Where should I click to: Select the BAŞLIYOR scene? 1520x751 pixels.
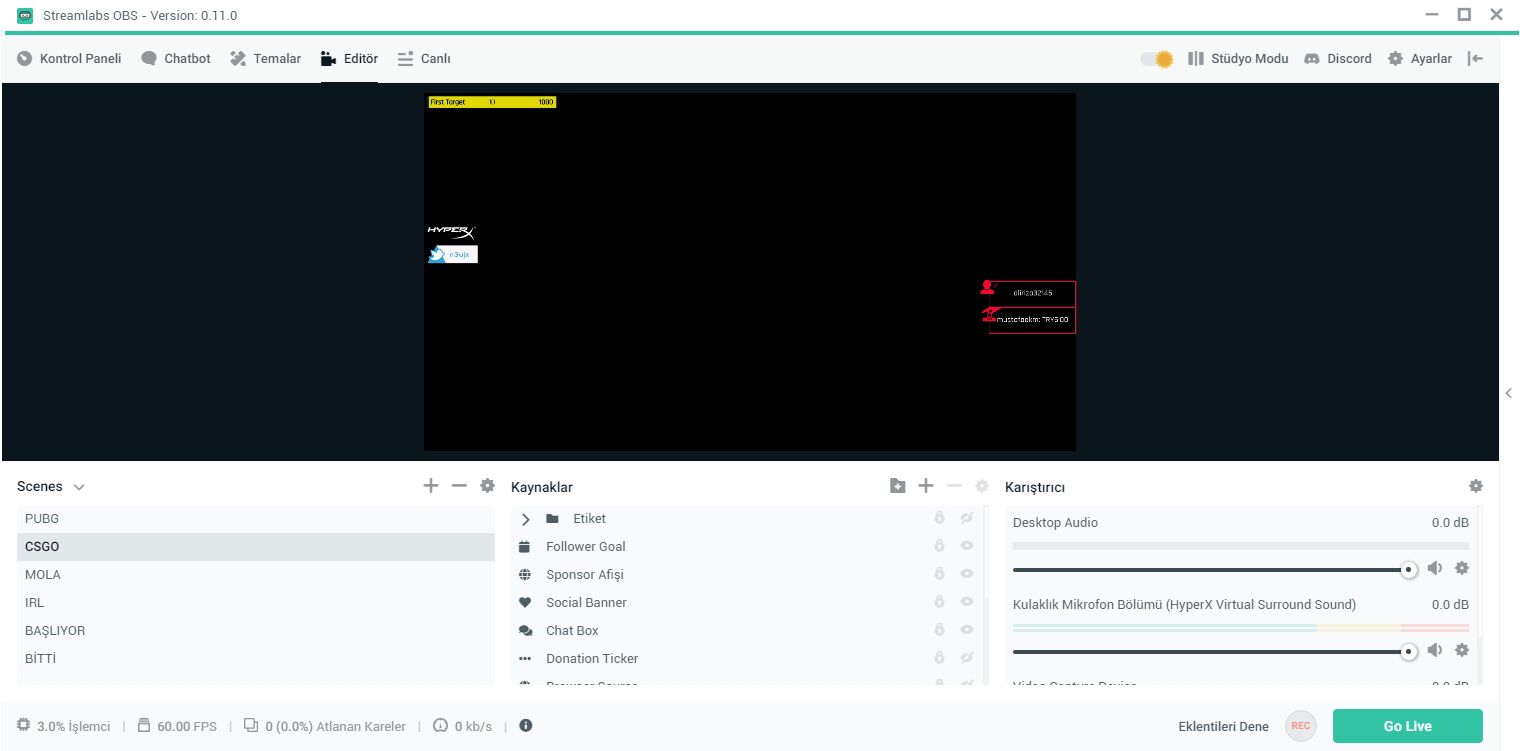(256, 631)
